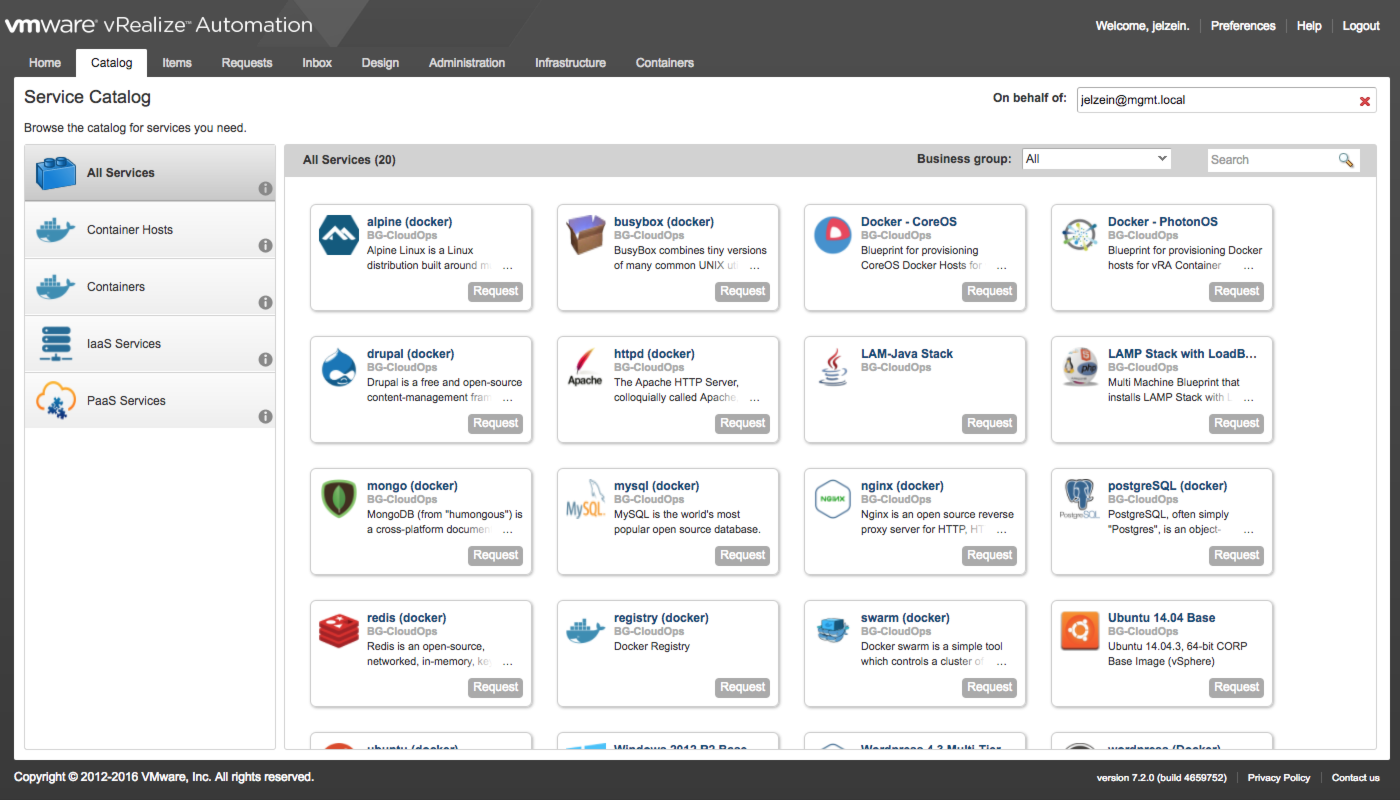The height and width of the screenshot is (800, 1400).
Task: Click info icon for All Services
Action: 265,188
